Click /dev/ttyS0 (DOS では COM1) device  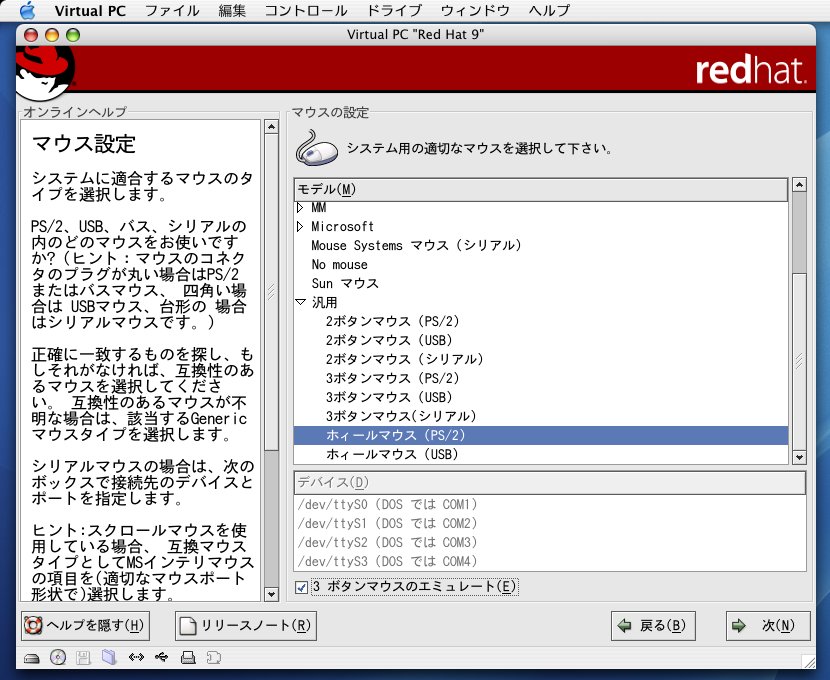(x=550, y=504)
